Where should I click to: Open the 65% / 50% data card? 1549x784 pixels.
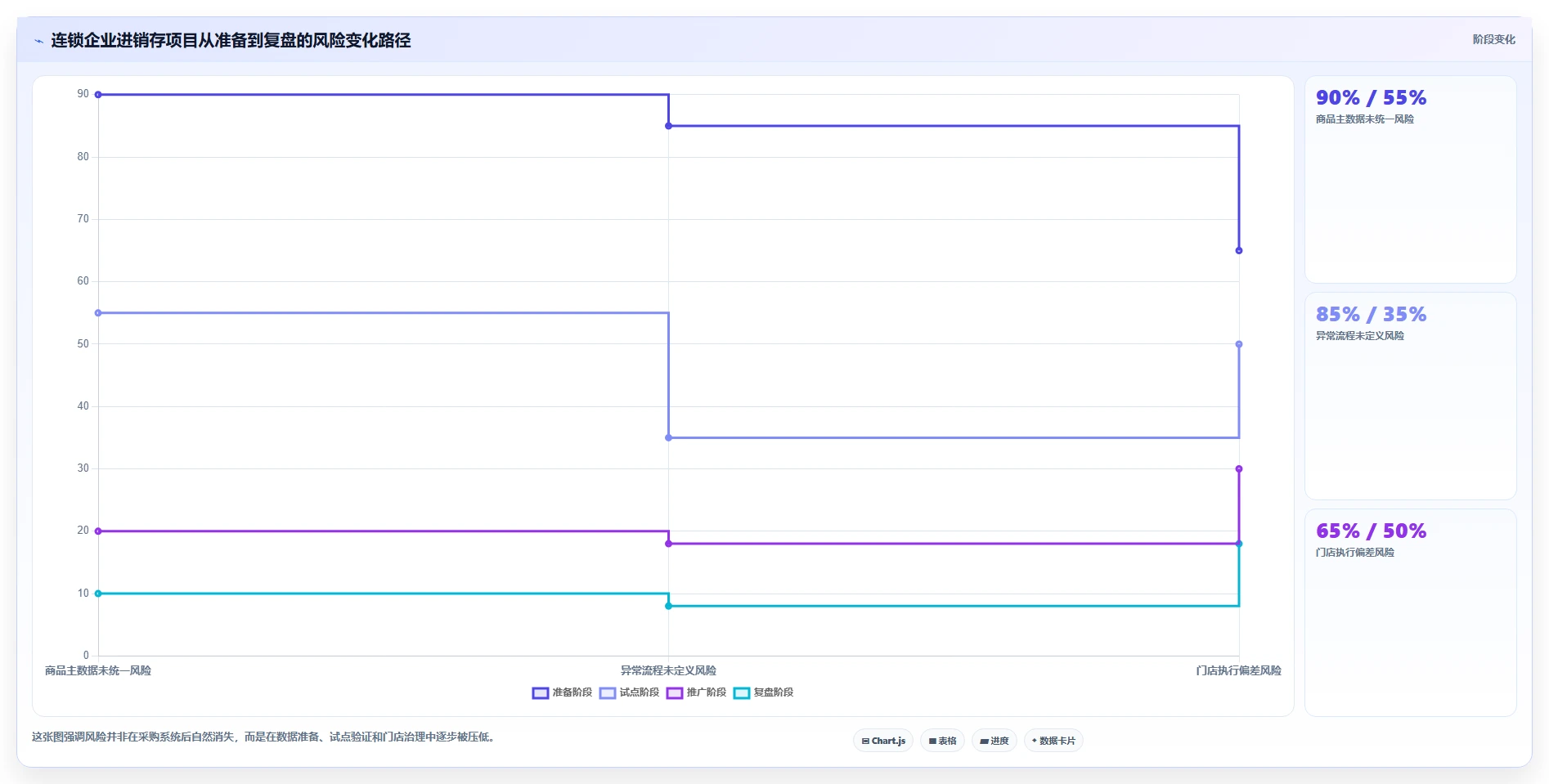point(1410,613)
